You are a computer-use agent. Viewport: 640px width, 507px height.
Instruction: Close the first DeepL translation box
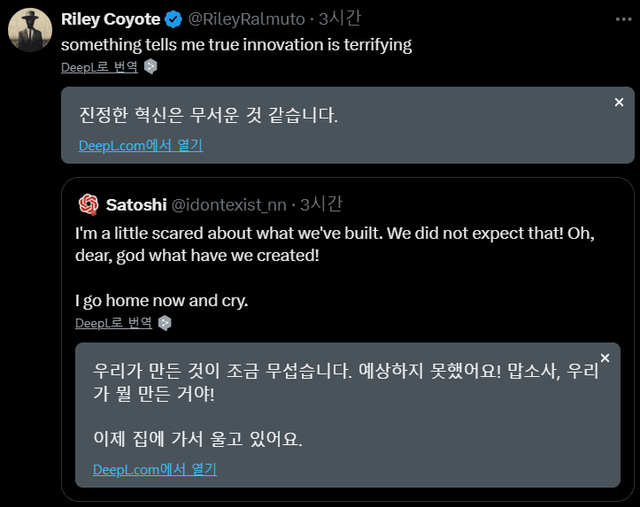(619, 102)
